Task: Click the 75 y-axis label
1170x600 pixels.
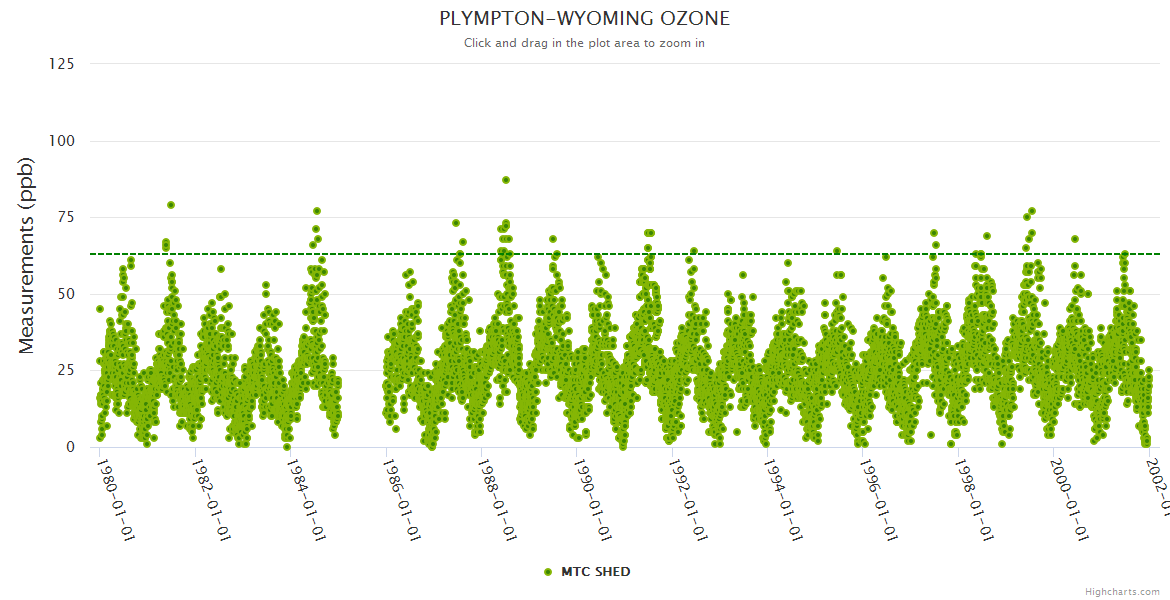Action: [66, 217]
